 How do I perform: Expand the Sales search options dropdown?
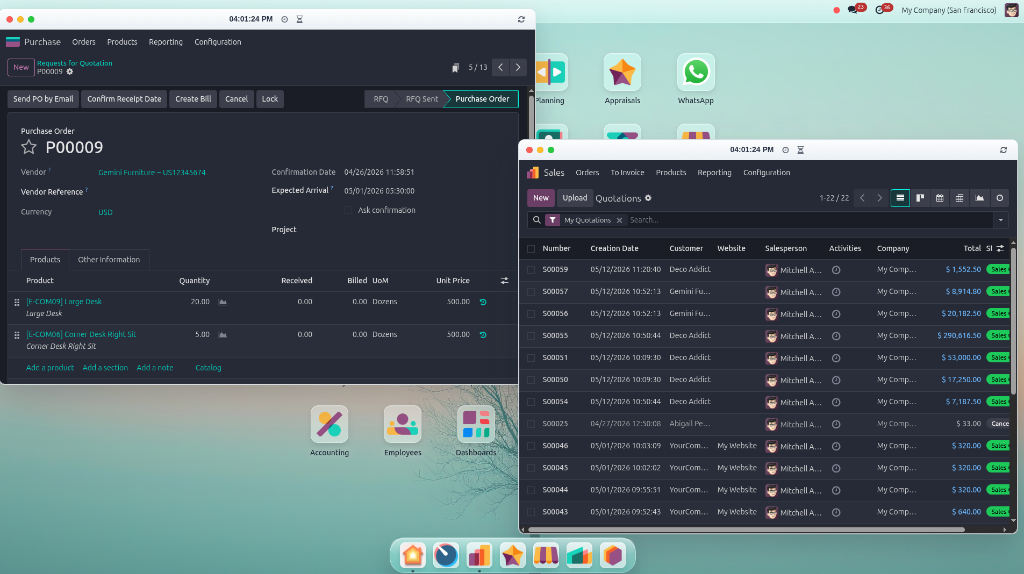(1000, 220)
